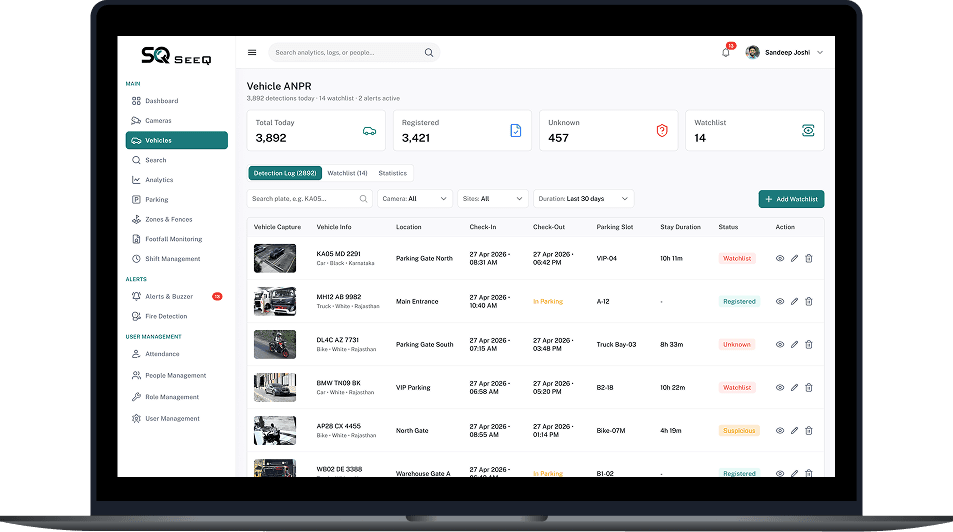This screenshot has width=953, height=532.
Task: Click Zones & Fences icon
Action: point(136,219)
